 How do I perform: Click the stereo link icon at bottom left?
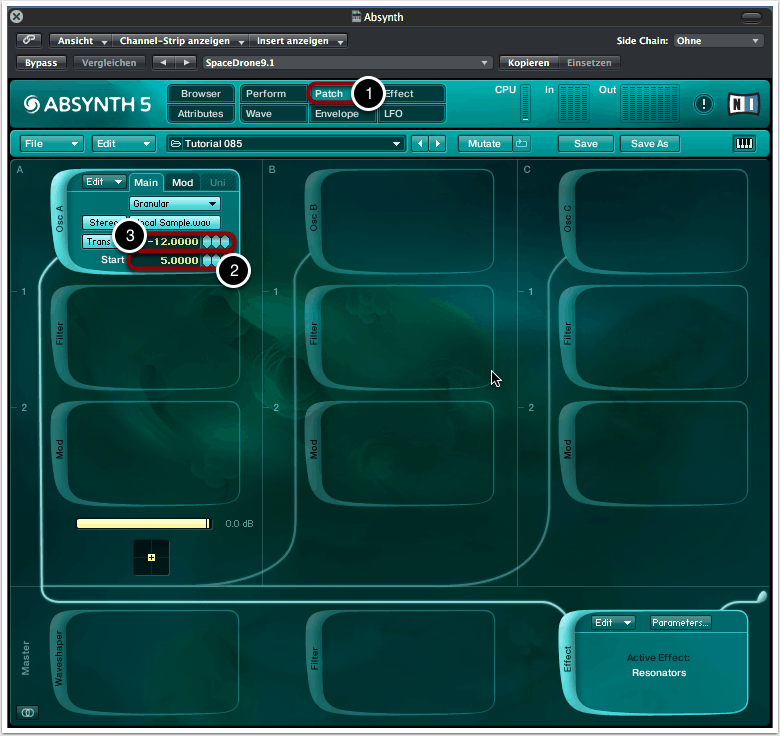coord(27,712)
